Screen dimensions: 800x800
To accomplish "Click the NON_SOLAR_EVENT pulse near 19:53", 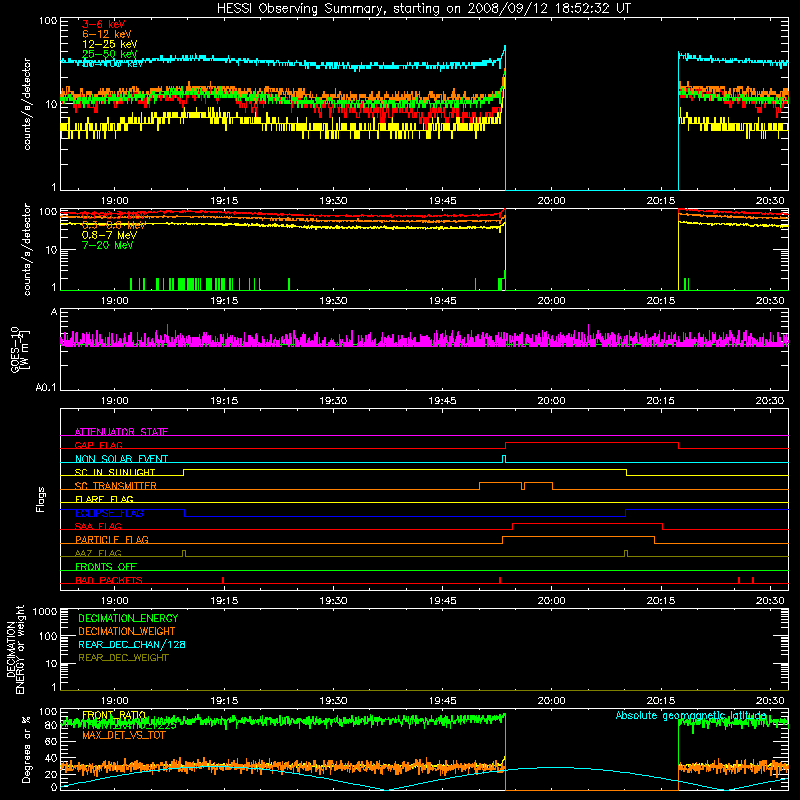I will coord(504,459).
